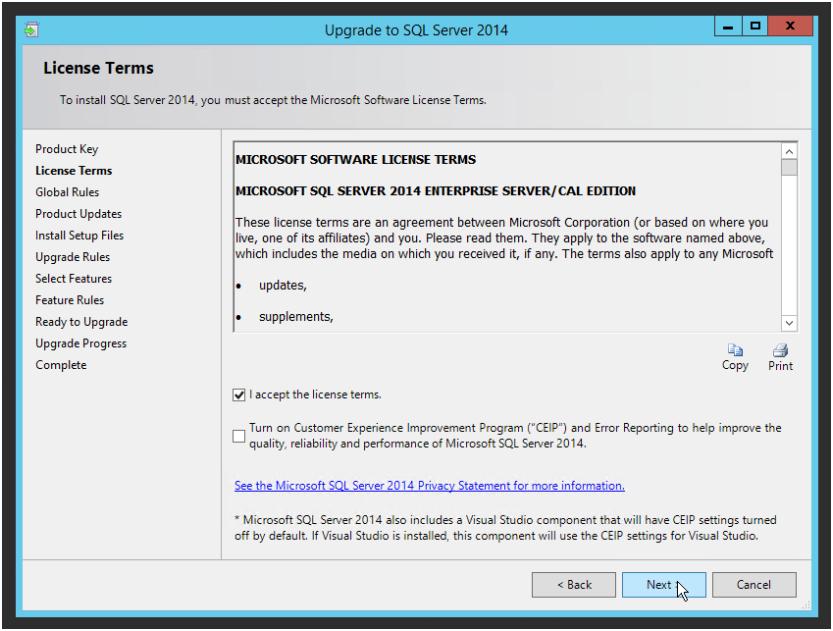Cancel the SQL Server upgrade setup
Viewport: 833px width, 631px height.
(x=754, y=585)
